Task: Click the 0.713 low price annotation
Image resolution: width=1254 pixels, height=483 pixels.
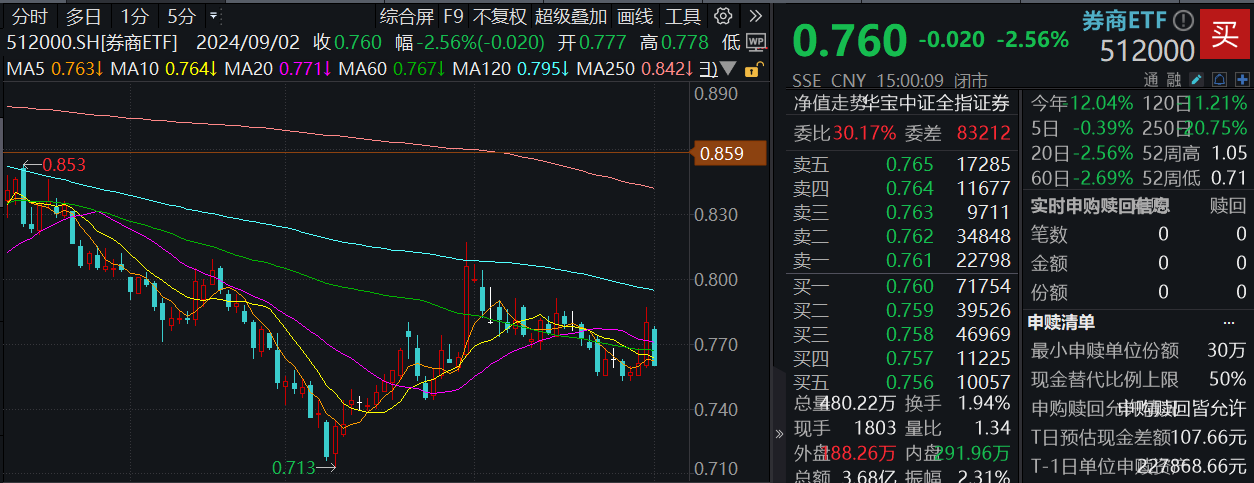Action: [293, 466]
